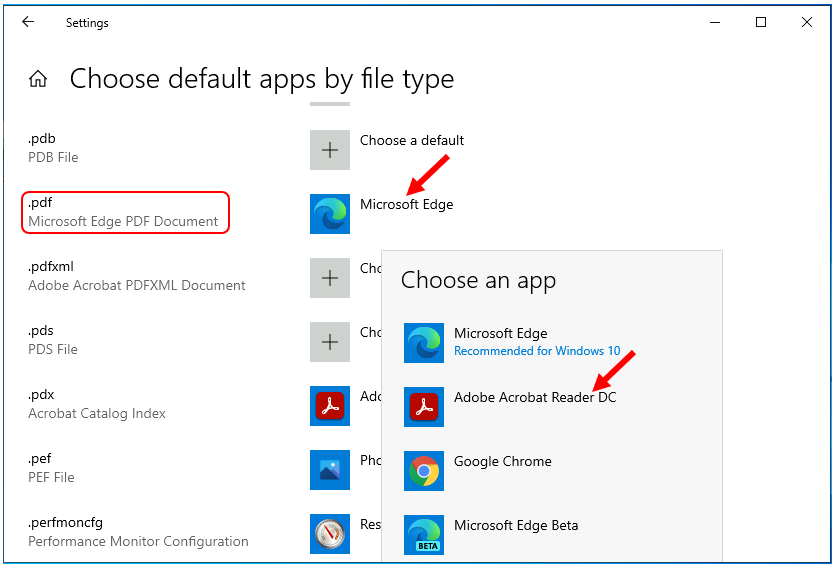Image resolution: width=836 pixels, height=569 pixels.
Task: Pick Microsoft Edge Beta from app list
Action: coord(516,525)
